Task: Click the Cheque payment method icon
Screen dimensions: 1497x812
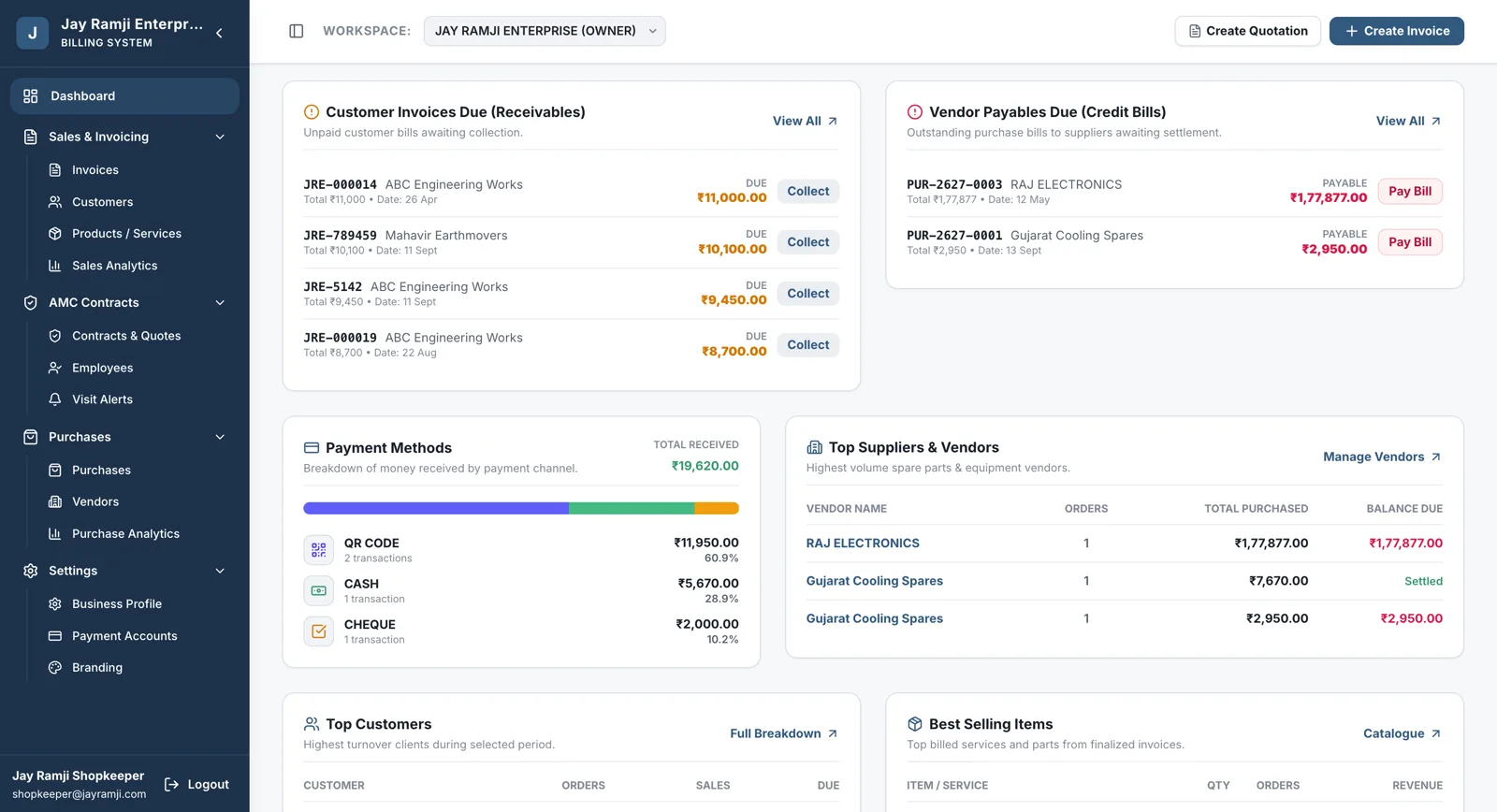Action: coord(319,631)
